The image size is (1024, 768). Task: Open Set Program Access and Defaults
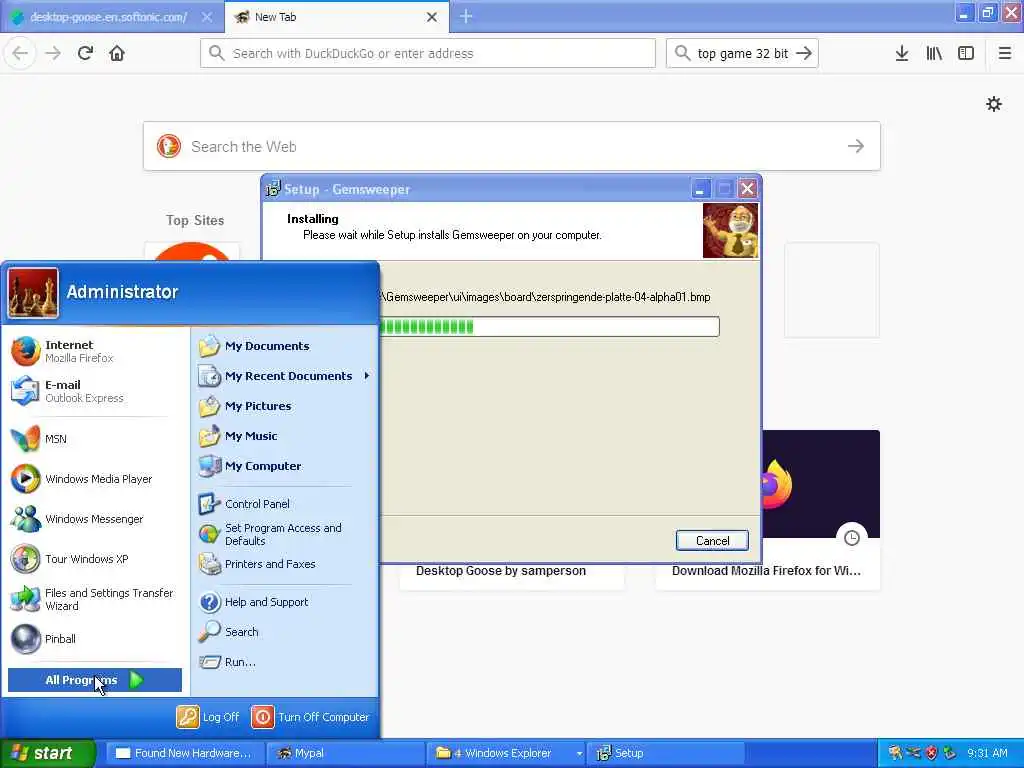(285, 534)
